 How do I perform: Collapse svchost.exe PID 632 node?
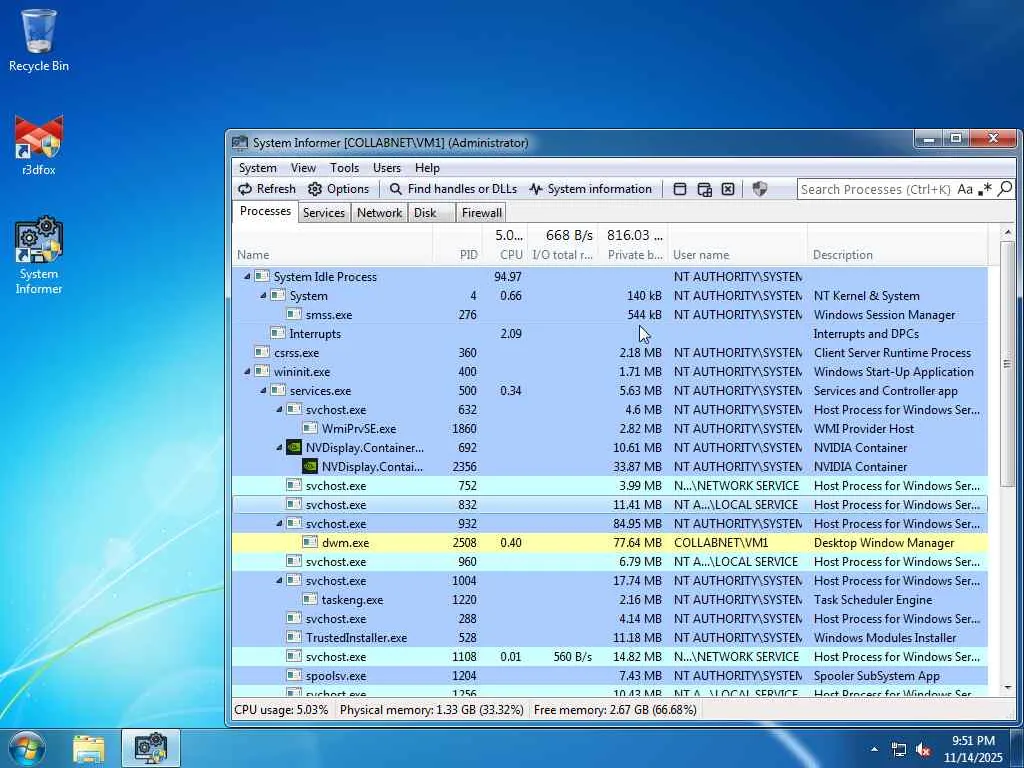279,409
